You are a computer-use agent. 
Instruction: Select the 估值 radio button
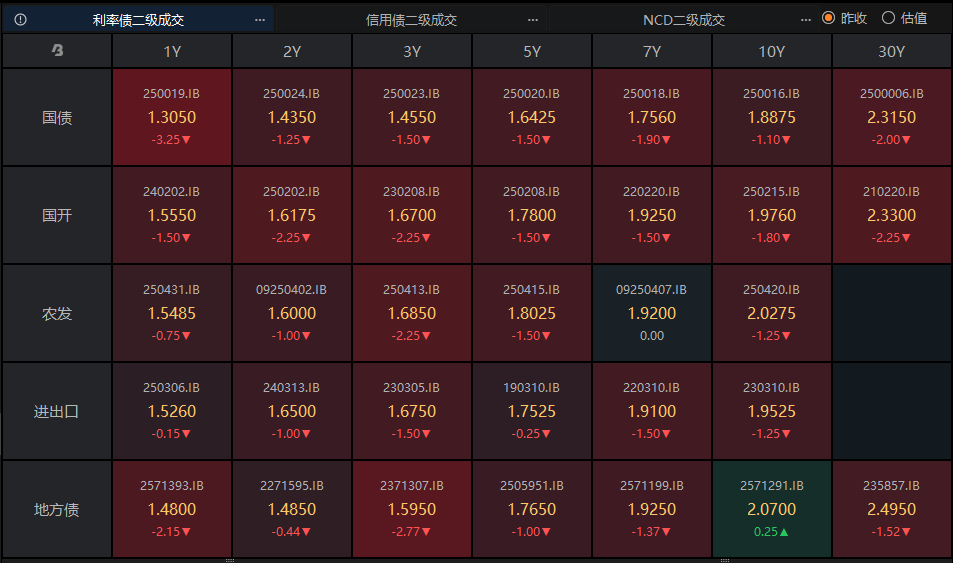[888, 18]
